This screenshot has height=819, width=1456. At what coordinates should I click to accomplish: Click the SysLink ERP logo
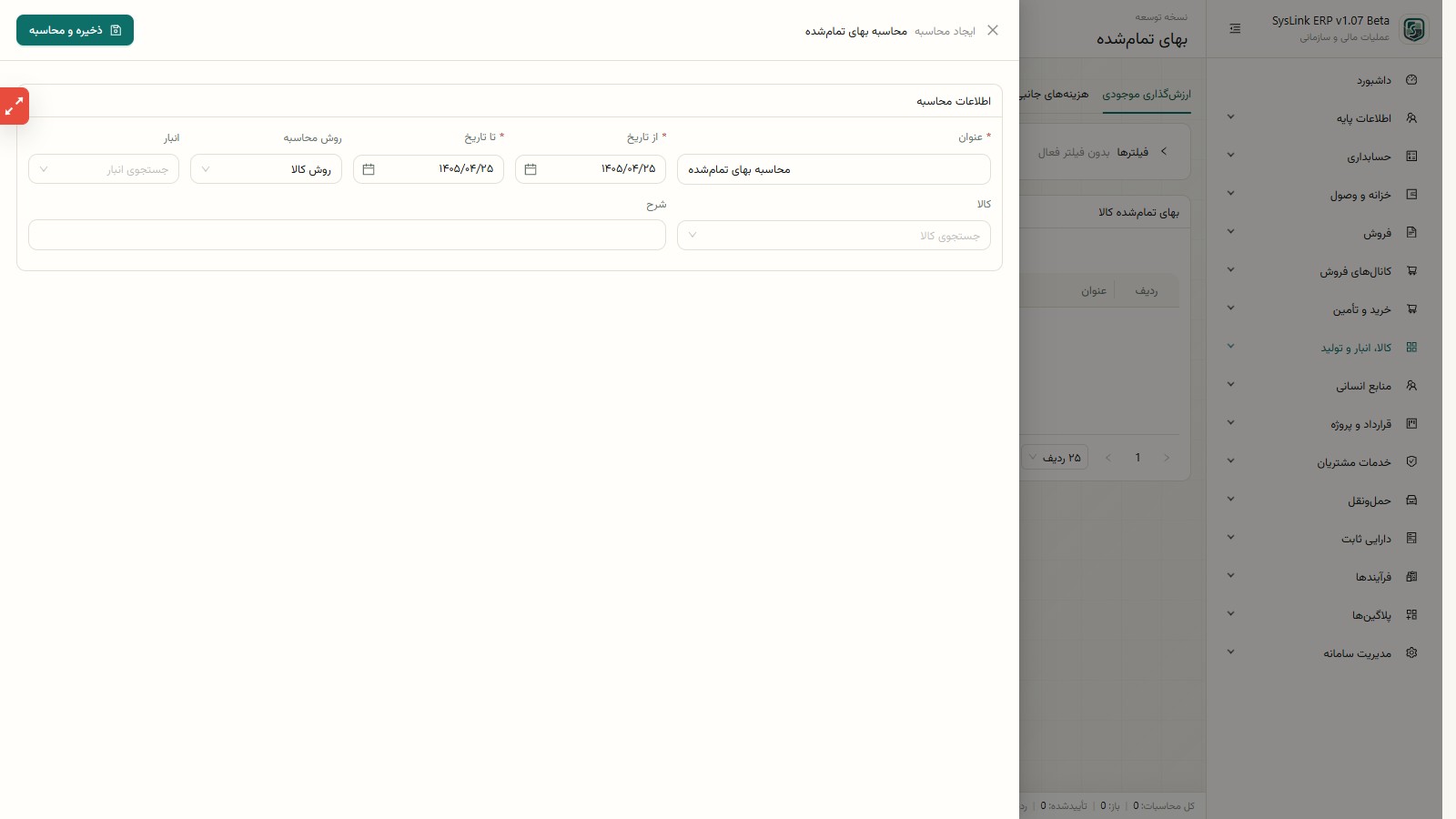point(1413,29)
